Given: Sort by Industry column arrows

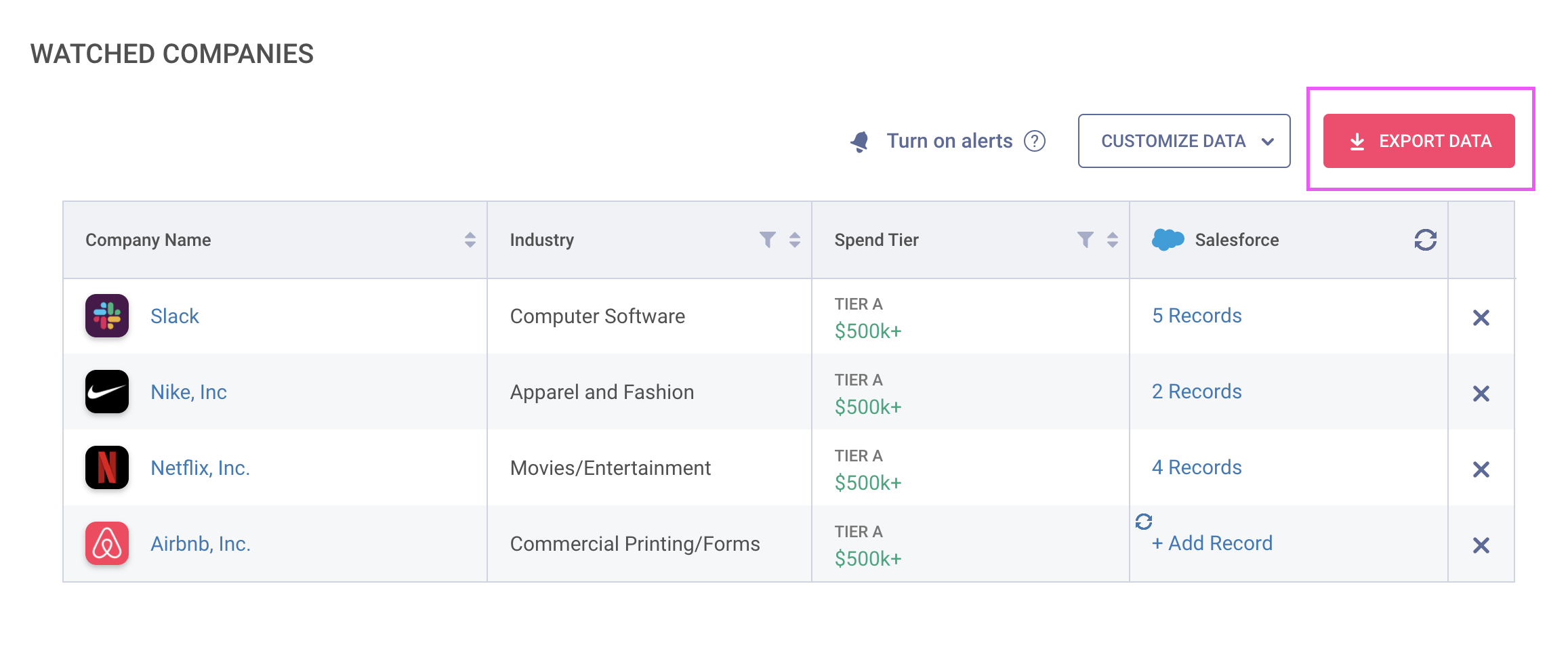Looking at the screenshot, I should tap(795, 240).
